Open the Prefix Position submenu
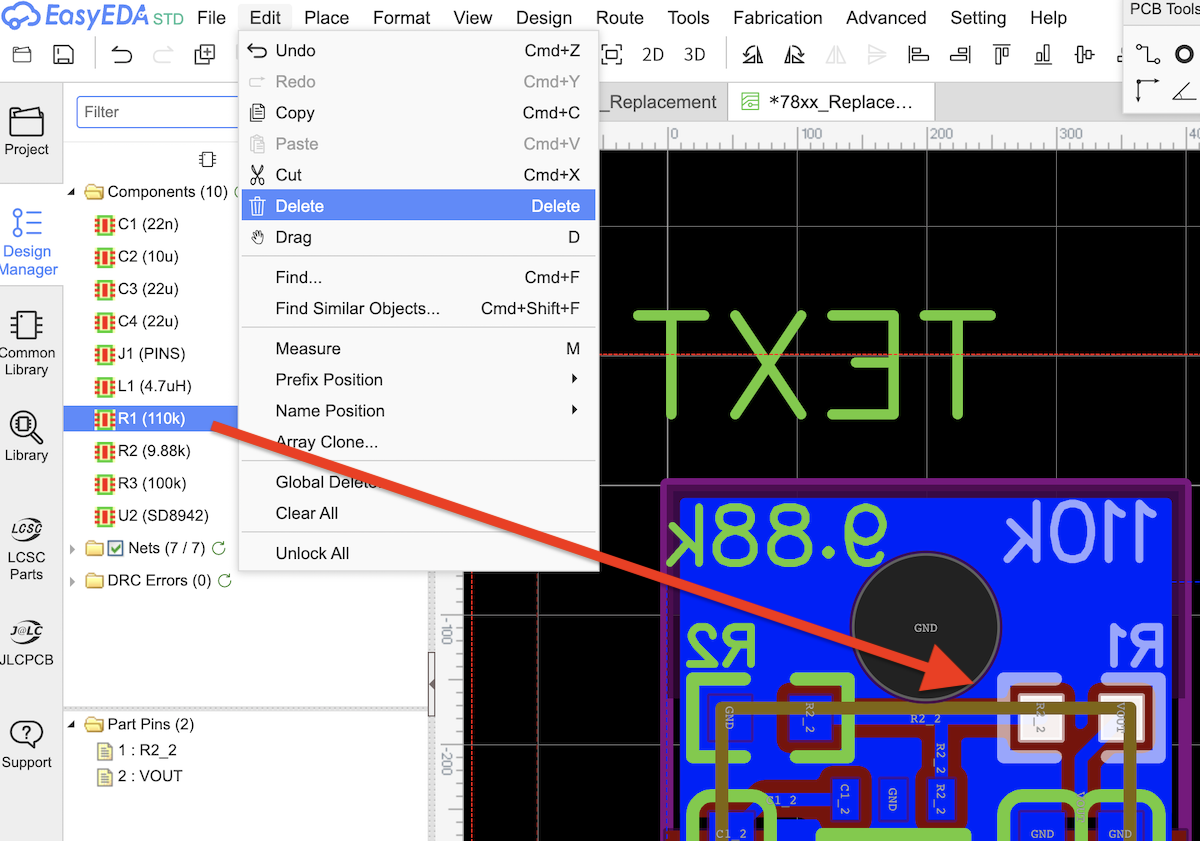Image resolution: width=1200 pixels, height=841 pixels. 419,379
